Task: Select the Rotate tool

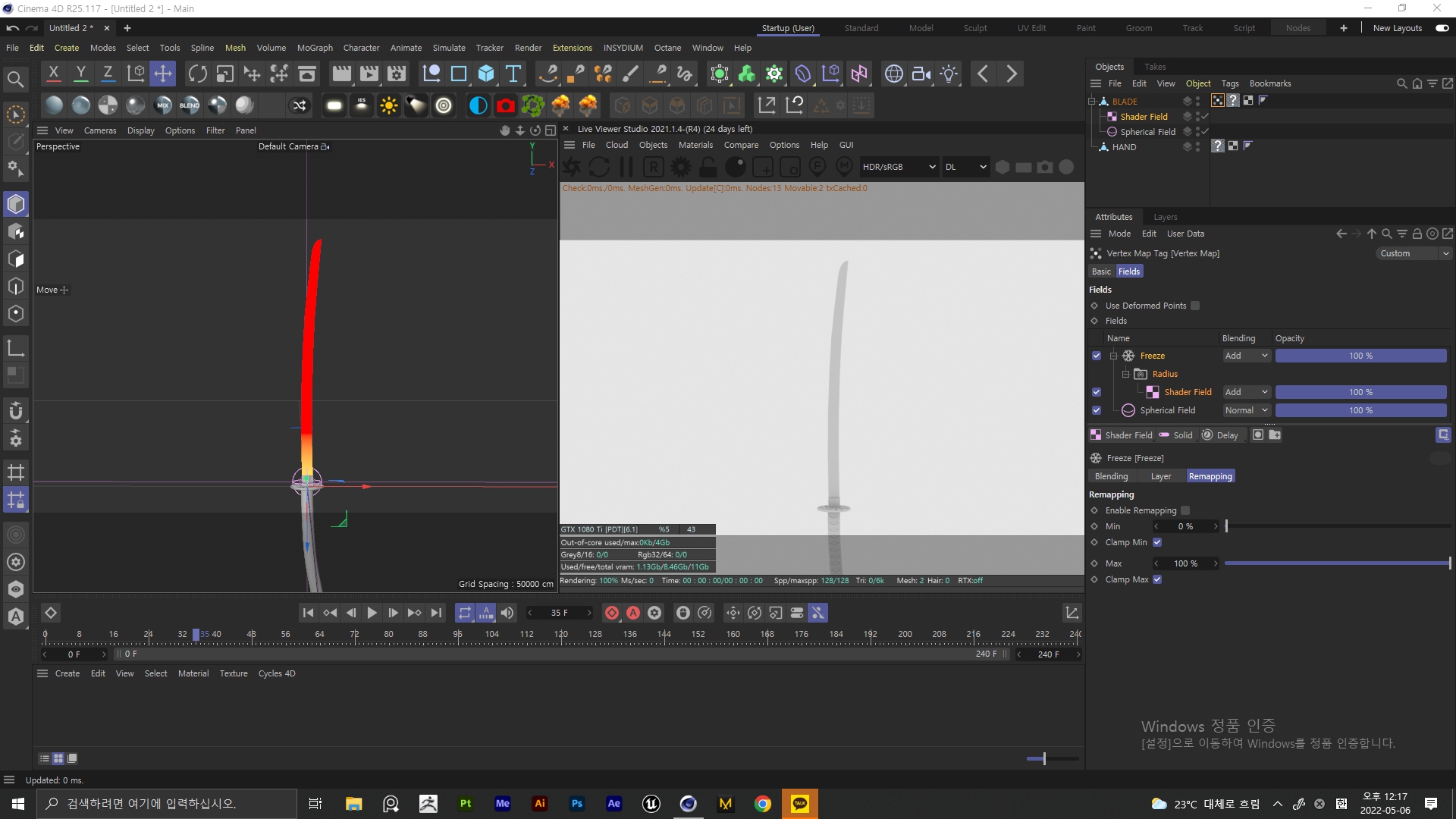Action: (x=197, y=74)
